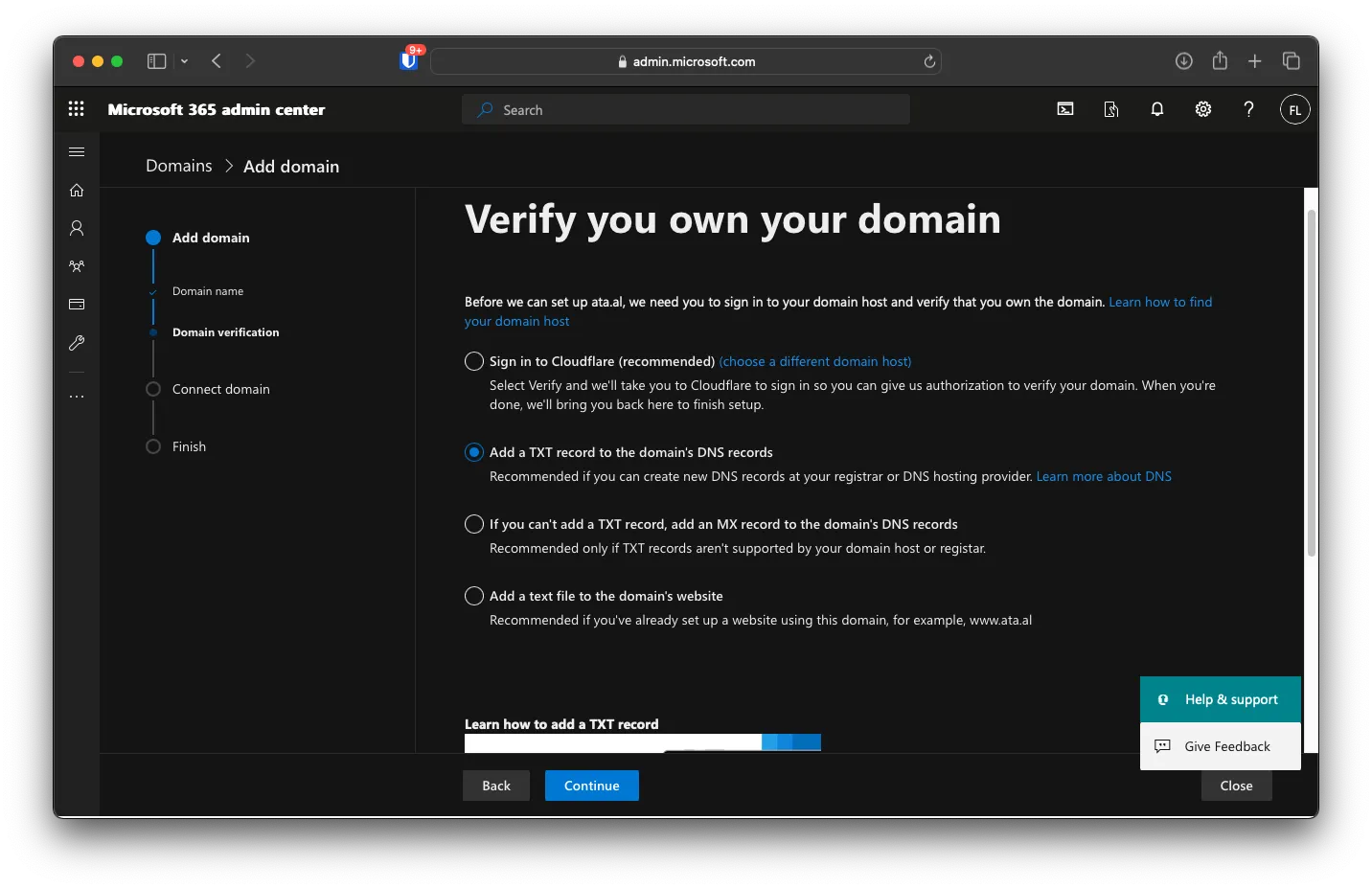Click the Bitwarden extension shield icon
1372x889 pixels.
point(409,60)
